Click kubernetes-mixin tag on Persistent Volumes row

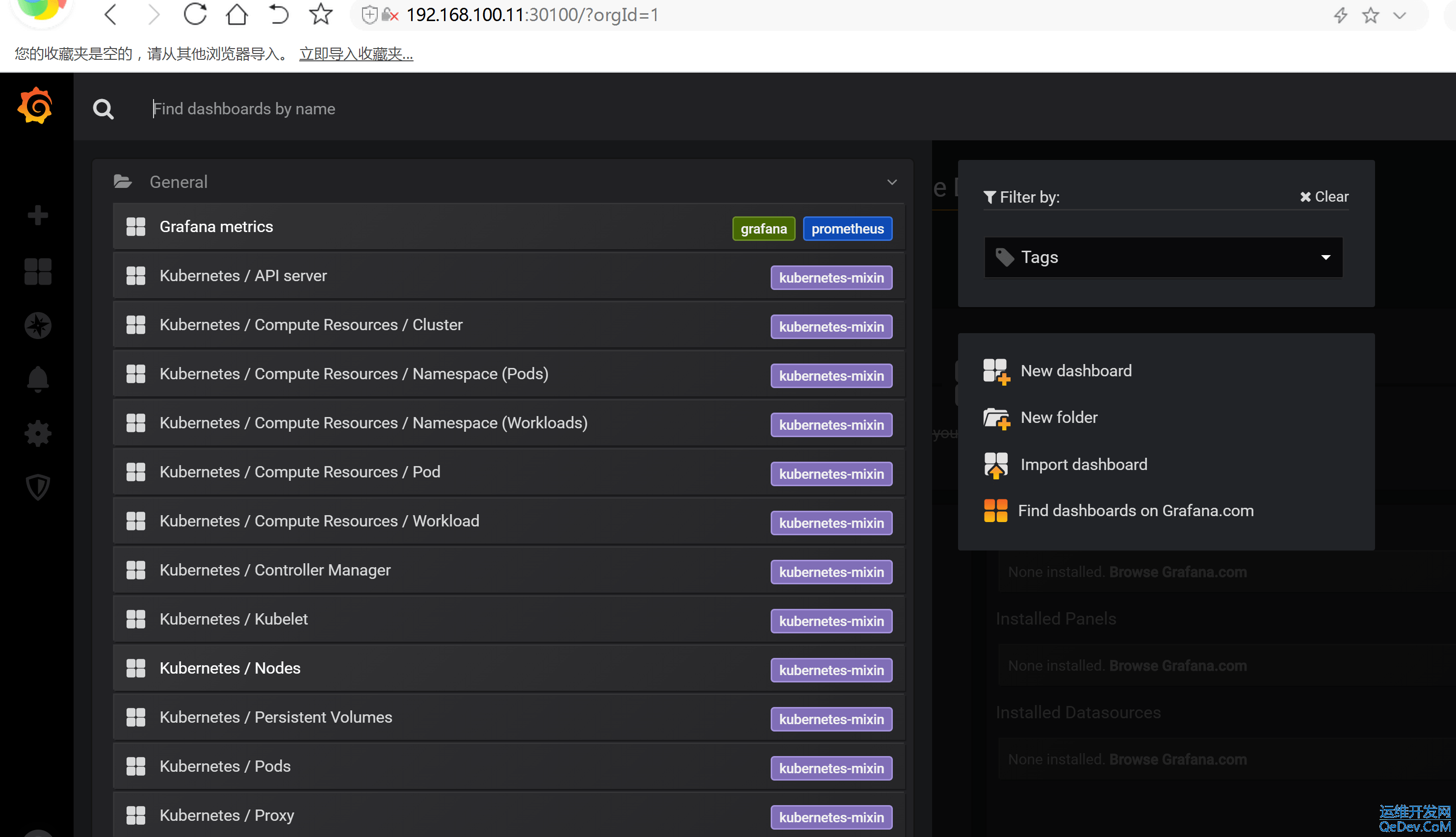pos(831,719)
